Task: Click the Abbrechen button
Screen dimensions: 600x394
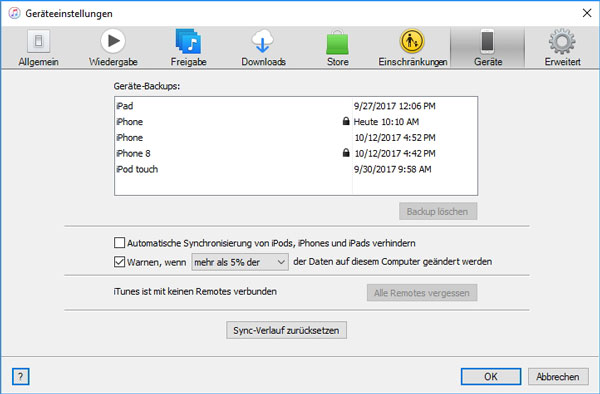Action: tap(558, 377)
